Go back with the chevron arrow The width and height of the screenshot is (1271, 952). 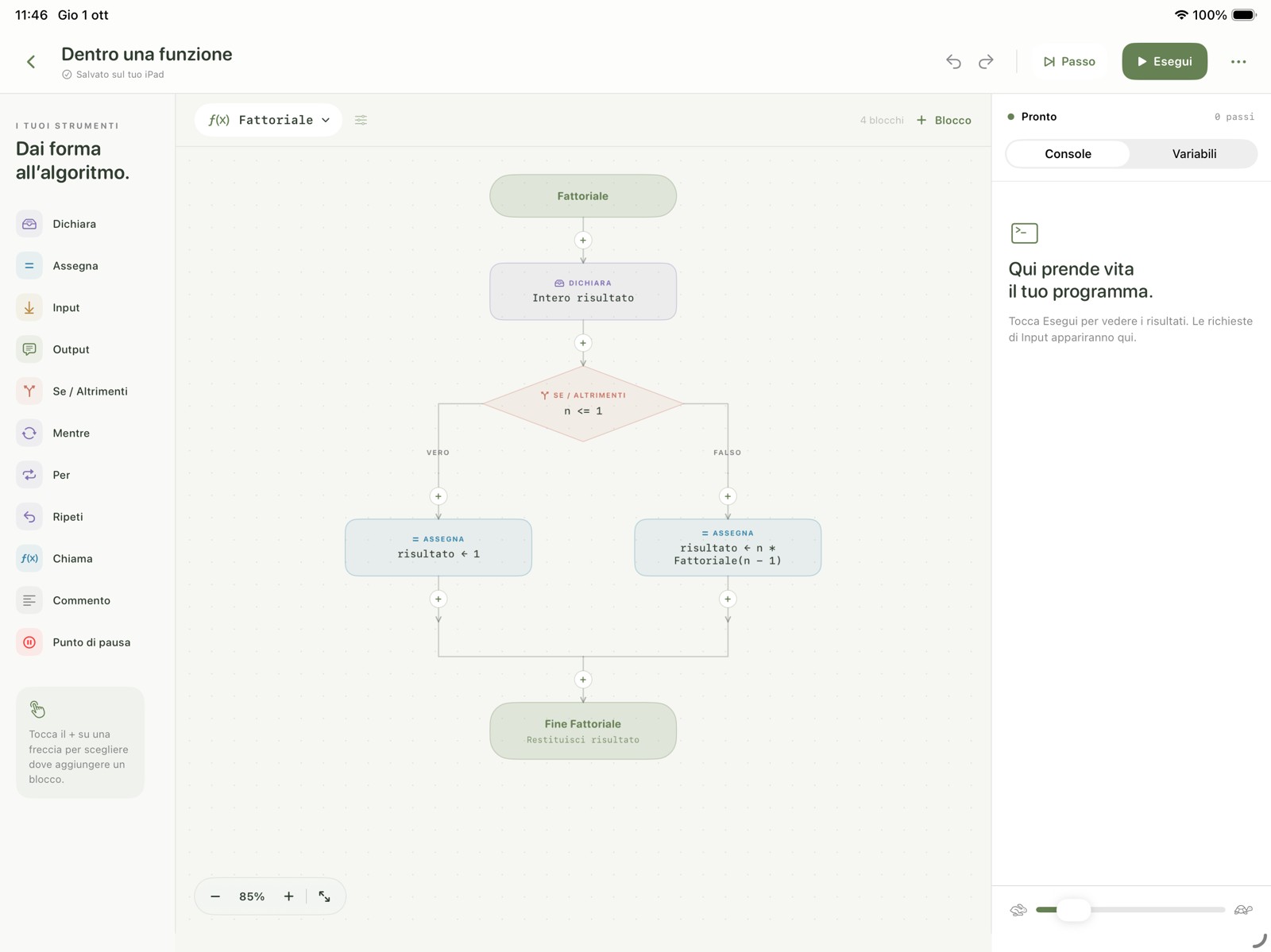coord(31,62)
